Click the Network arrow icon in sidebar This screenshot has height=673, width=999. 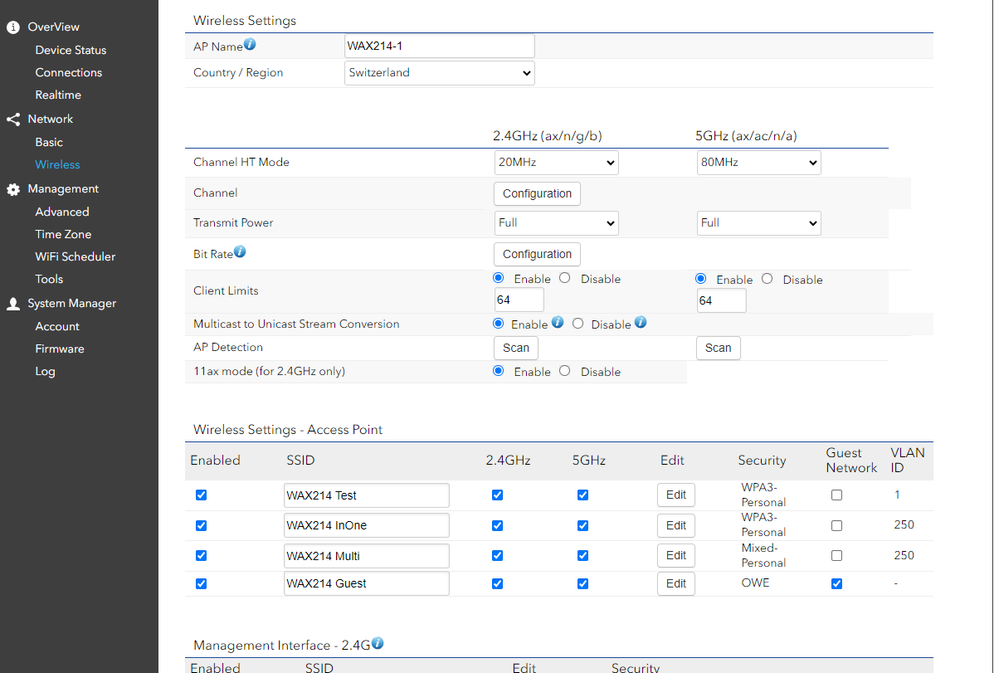point(11,118)
